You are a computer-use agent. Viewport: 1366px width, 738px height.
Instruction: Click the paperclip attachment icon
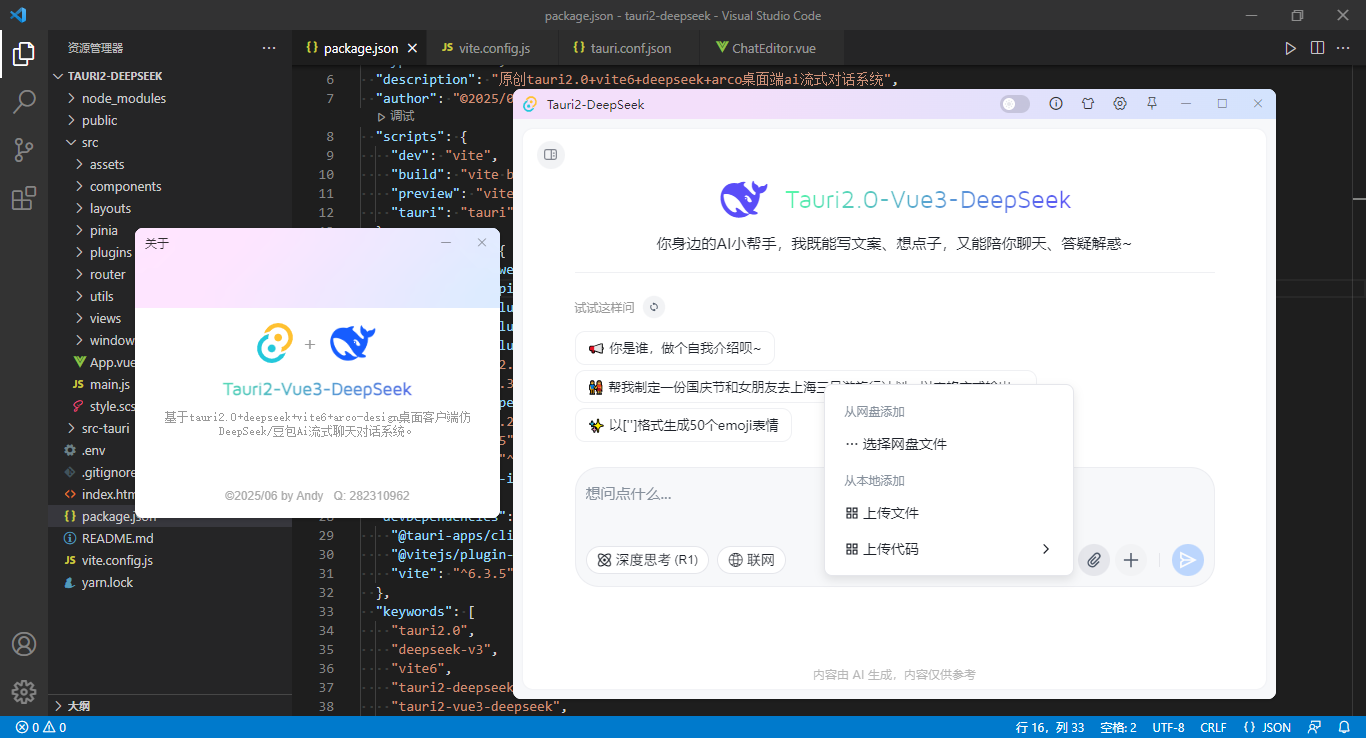(x=1094, y=560)
